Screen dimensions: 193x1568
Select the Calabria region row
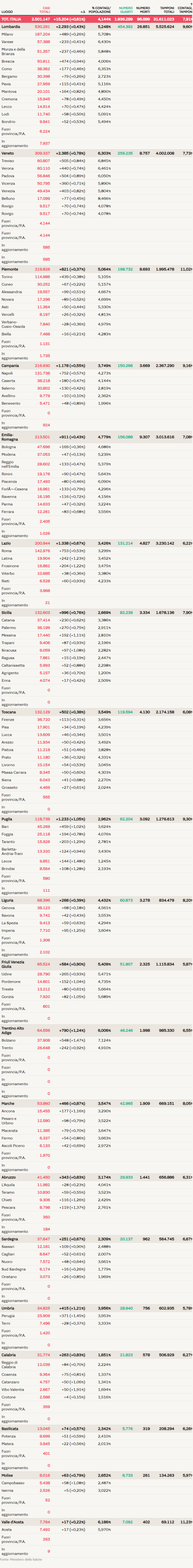click(x=96, y=1355)
